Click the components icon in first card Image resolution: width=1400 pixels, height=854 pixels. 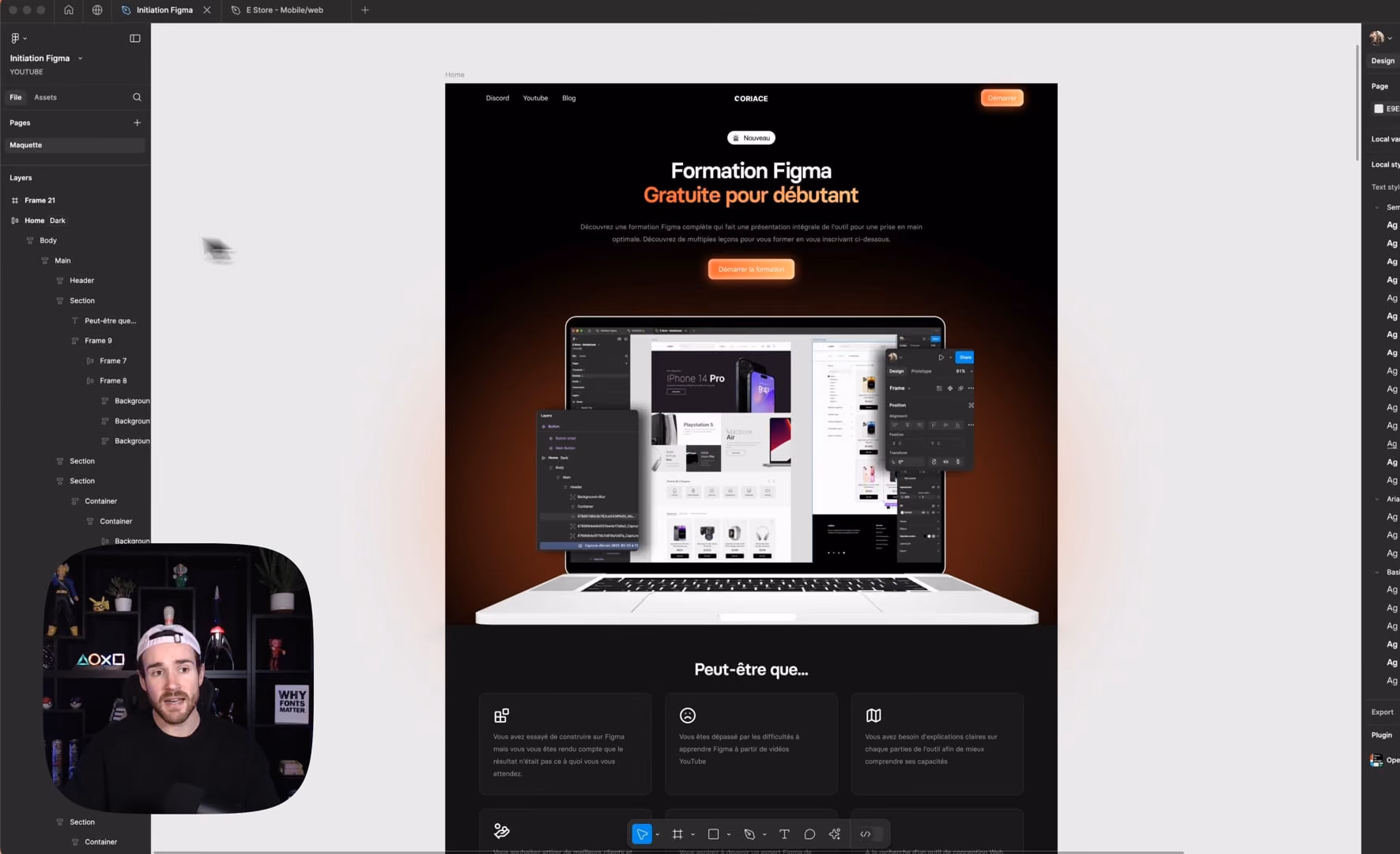(x=501, y=716)
